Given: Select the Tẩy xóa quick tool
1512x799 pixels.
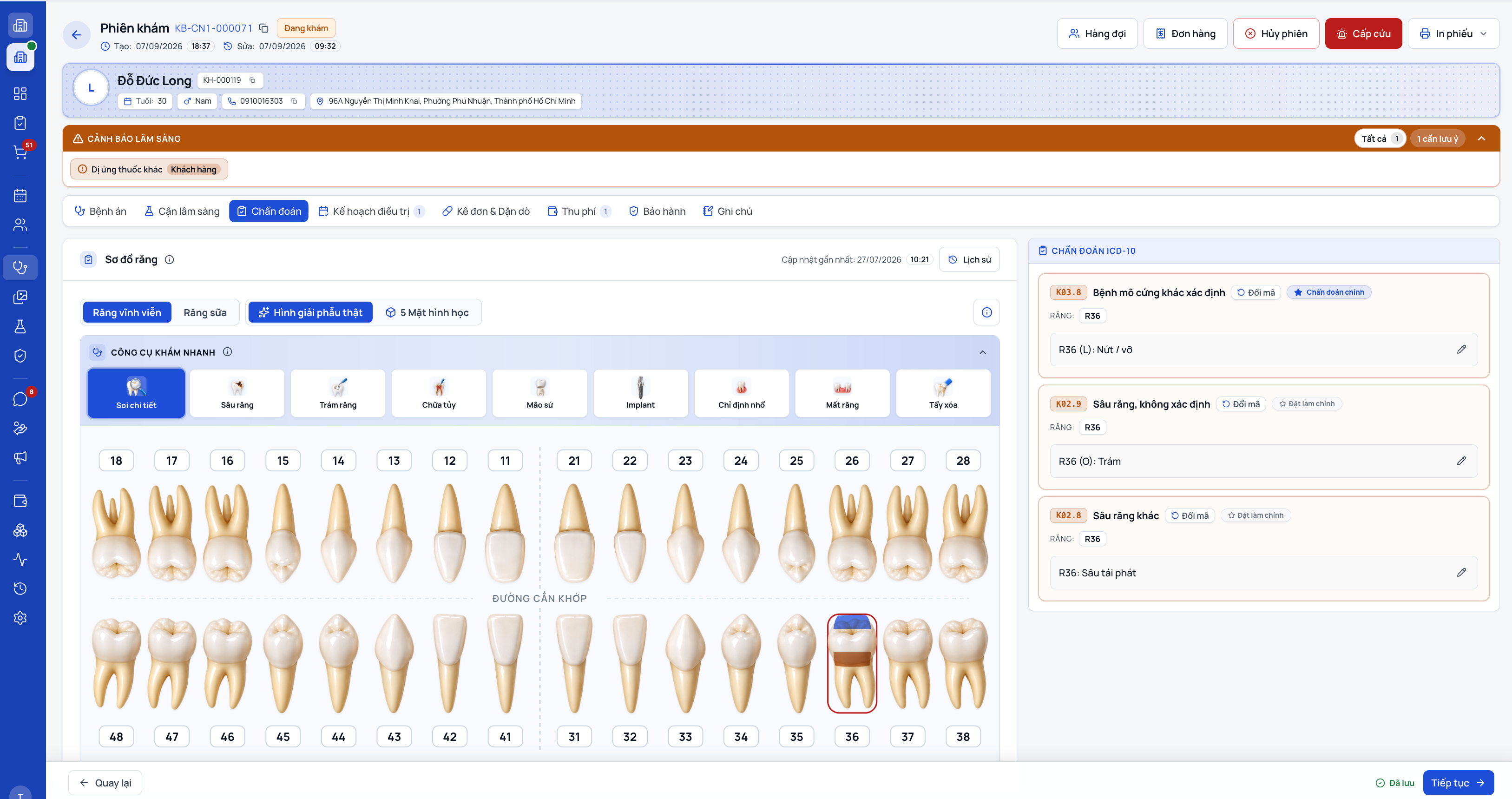Looking at the screenshot, I should pos(943,393).
